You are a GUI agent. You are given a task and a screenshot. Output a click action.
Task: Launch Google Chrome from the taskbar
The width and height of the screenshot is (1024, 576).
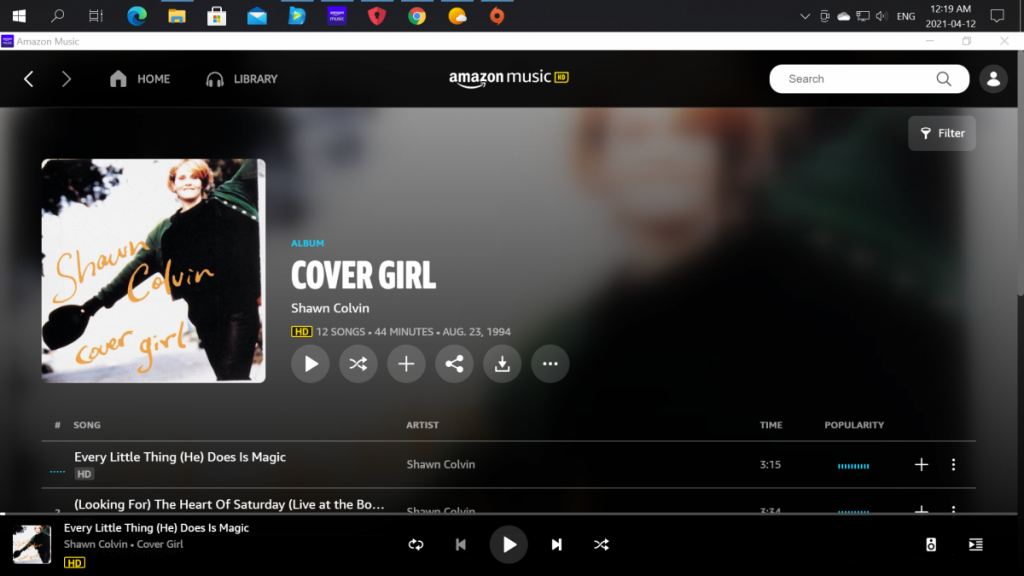[417, 16]
